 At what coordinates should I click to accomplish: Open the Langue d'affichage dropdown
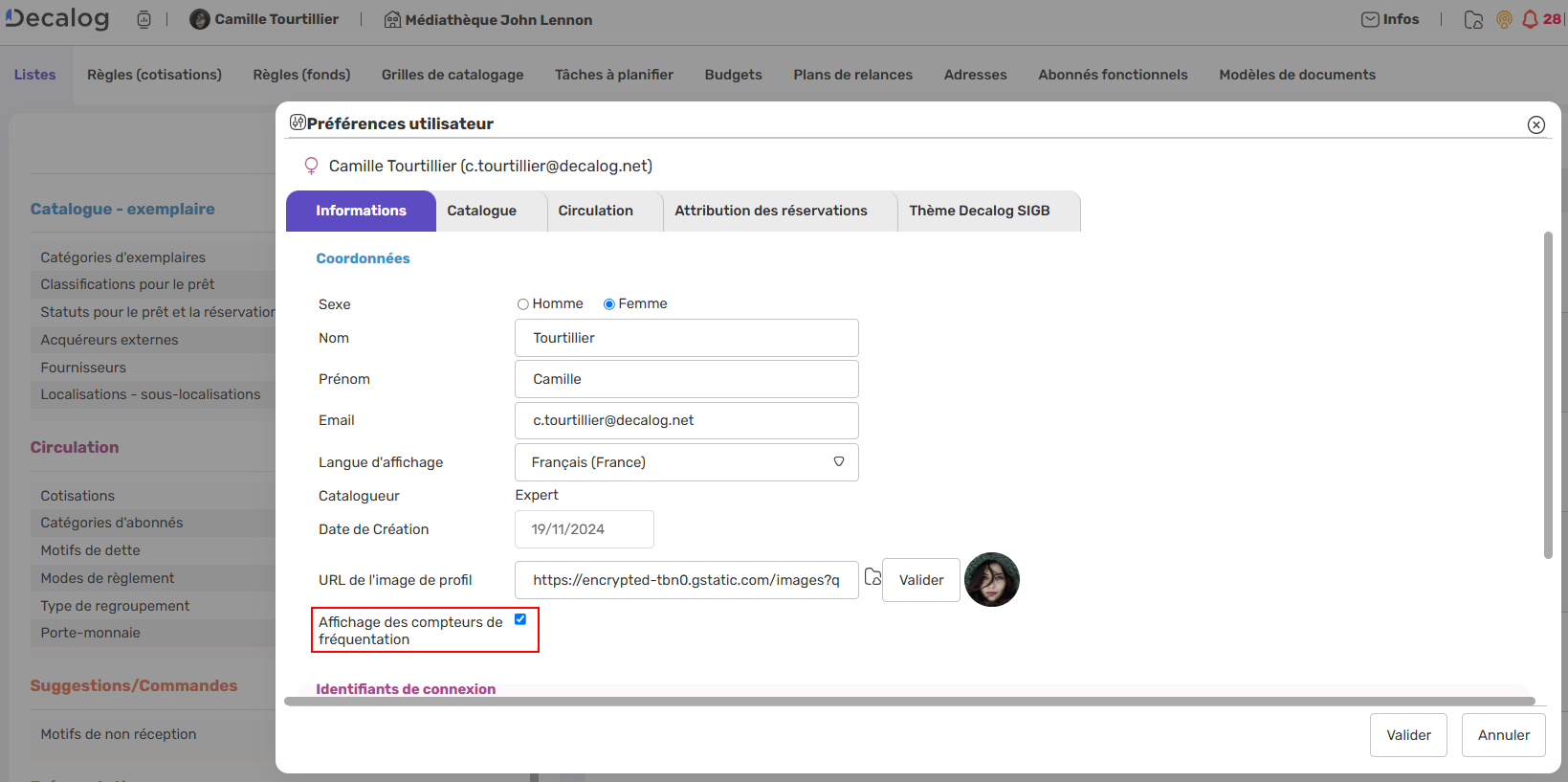pos(686,462)
